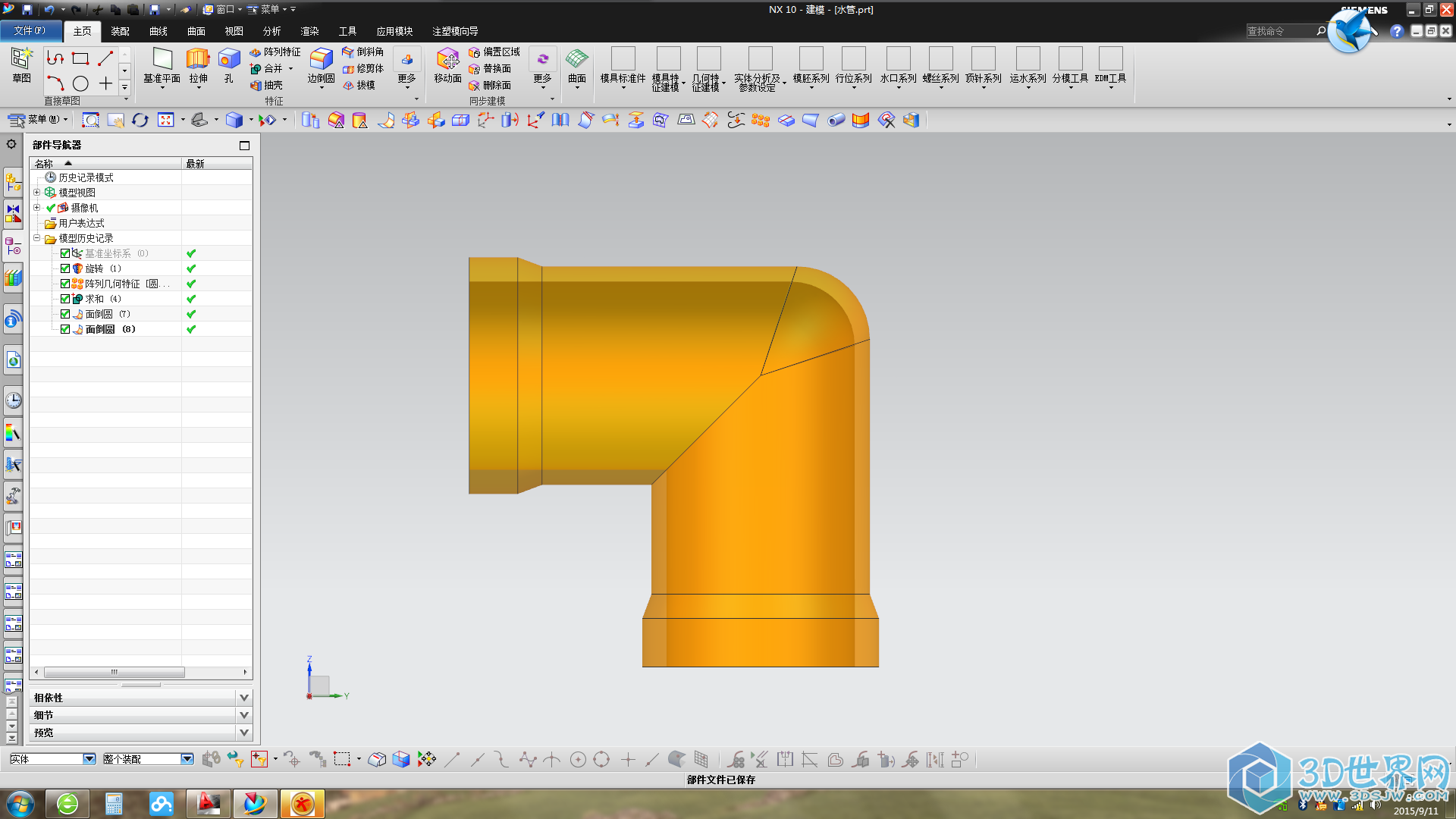Select the Datum Plane (基准平面) tool
This screenshot has width=1456, height=819.
click(162, 66)
